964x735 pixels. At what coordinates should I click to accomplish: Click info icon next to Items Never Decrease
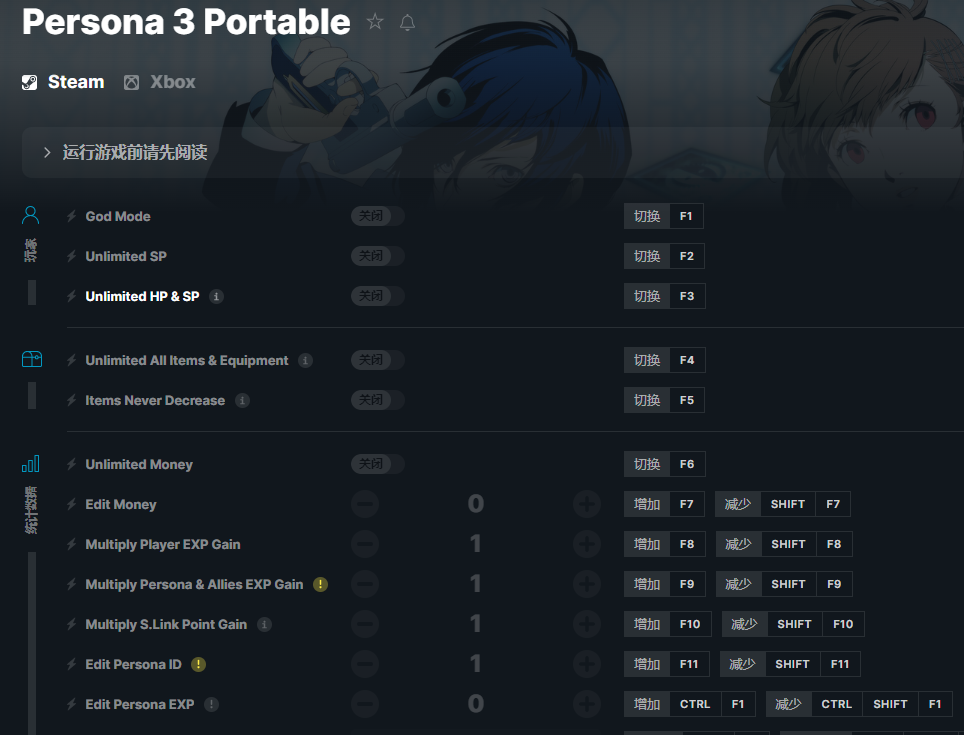coord(242,400)
